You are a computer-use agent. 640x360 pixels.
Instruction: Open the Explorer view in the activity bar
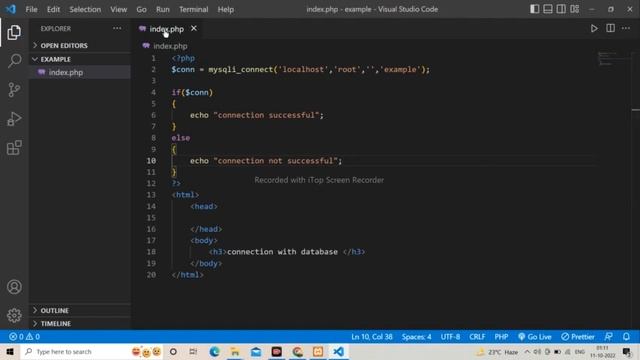point(14,32)
